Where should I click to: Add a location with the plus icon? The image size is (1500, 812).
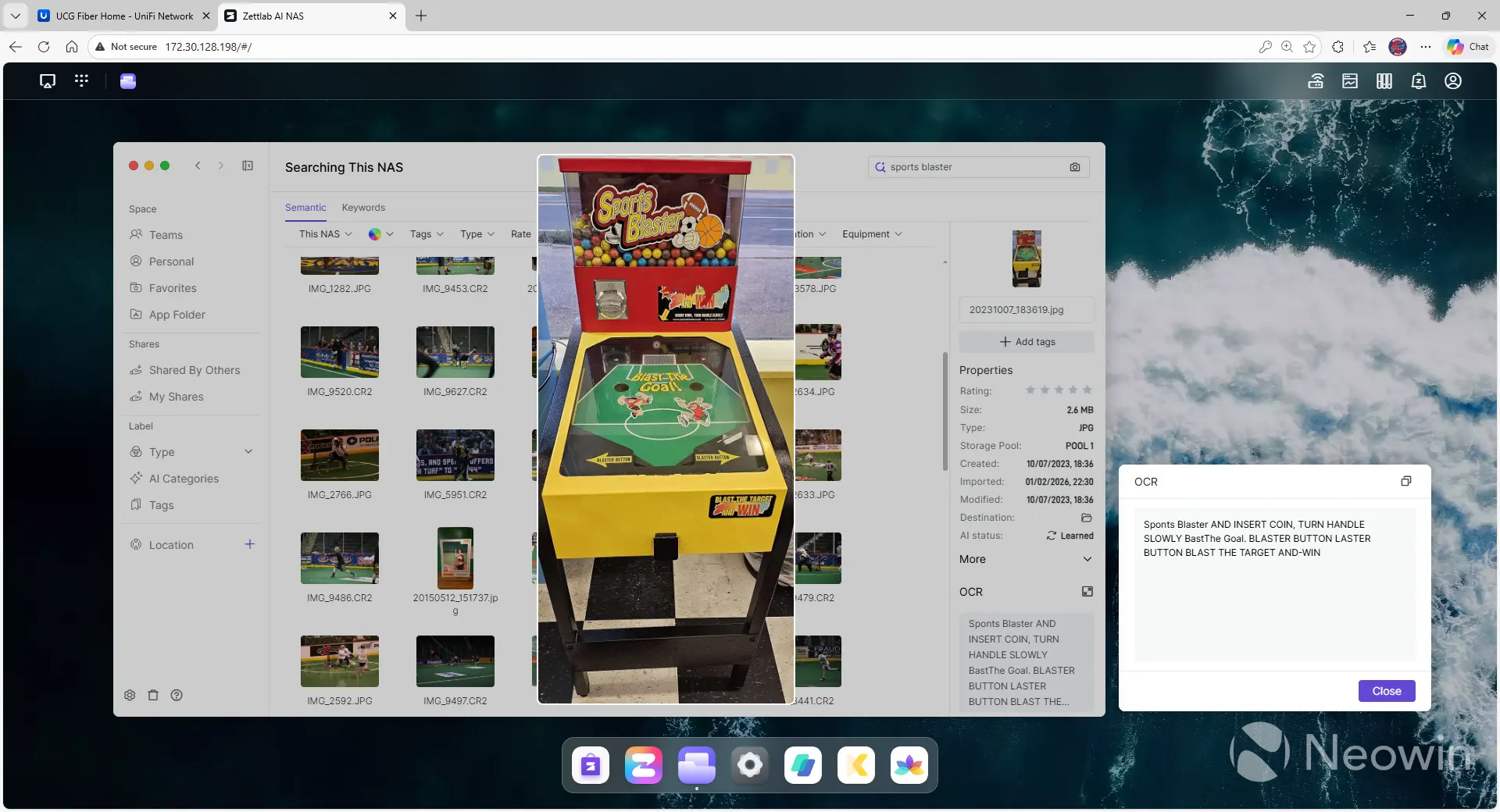tap(250, 544)
